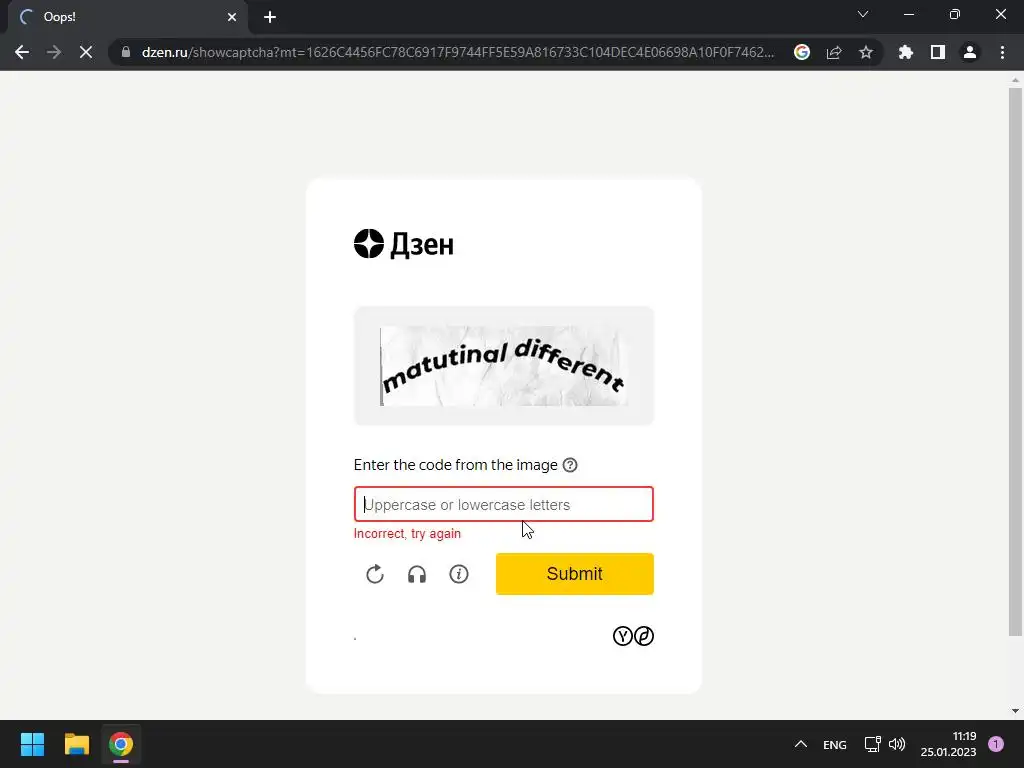Image resolution: width=1024 pixels, height=768 pixels.
Task: Open the volume tray icon
Action: coord(897,744)
